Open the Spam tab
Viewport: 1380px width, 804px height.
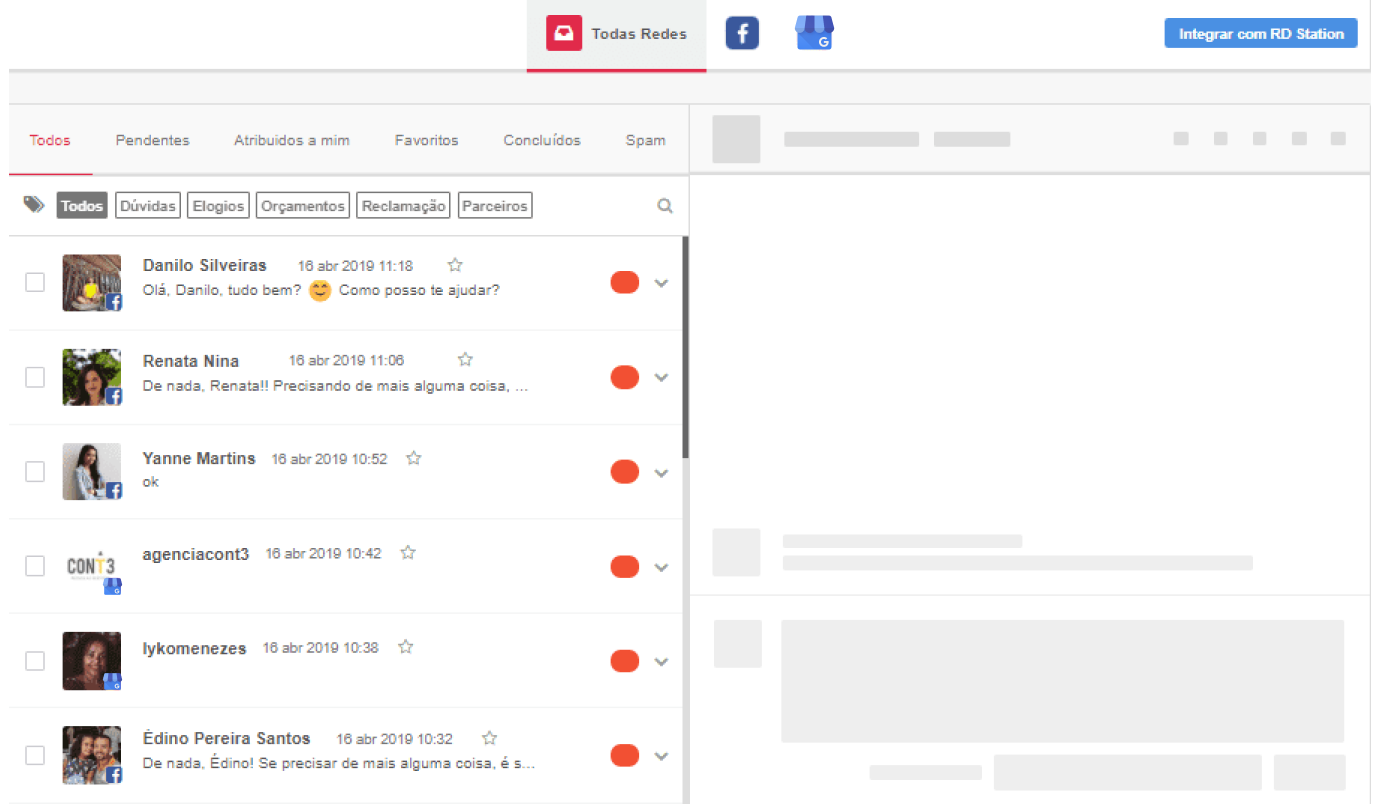(645, 140)
